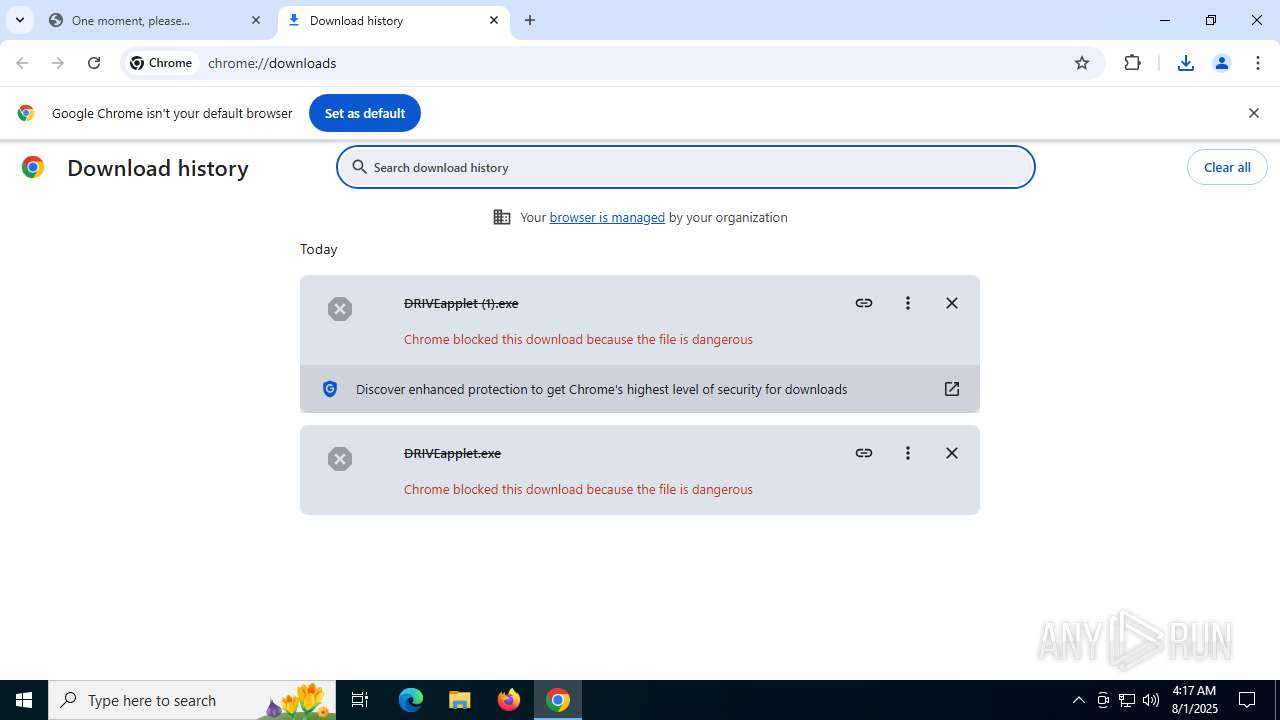The height and width of the screenshot is (720, 1280).
Task: Close the Download history tab
Action: (x=494, y=20)
